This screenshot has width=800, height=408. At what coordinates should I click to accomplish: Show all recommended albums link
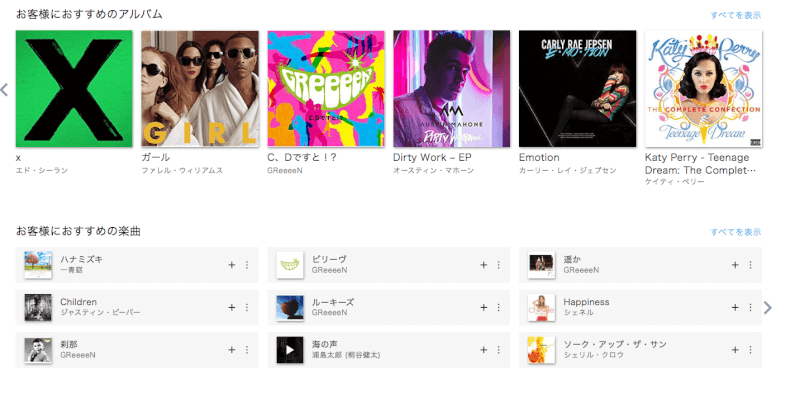pyautogui.click(x=736, y=15)
